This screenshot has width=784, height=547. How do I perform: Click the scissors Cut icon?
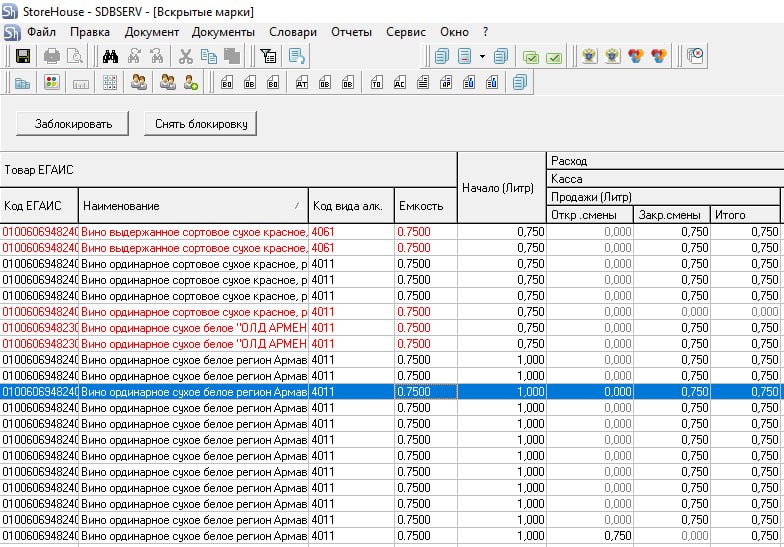click(185, 56)
